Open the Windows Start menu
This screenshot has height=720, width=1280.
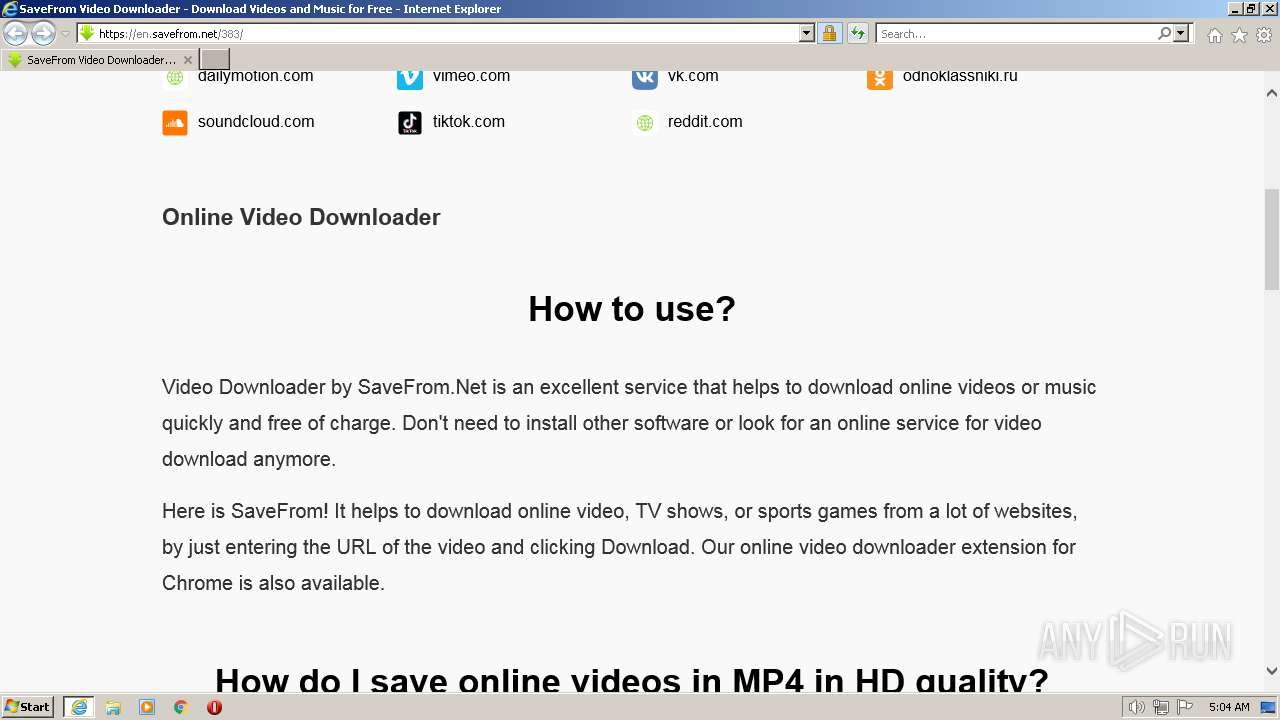[x=28, y=706]
